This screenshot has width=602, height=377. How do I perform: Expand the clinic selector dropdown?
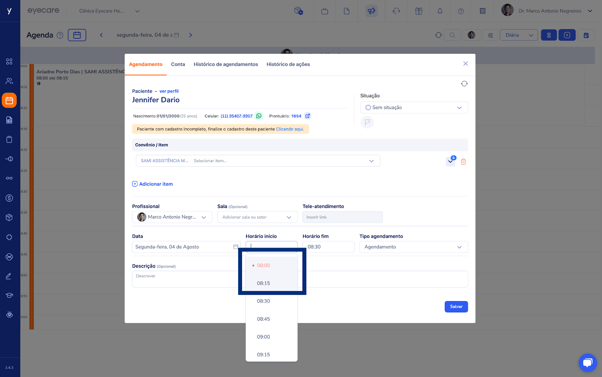[109, 11]
